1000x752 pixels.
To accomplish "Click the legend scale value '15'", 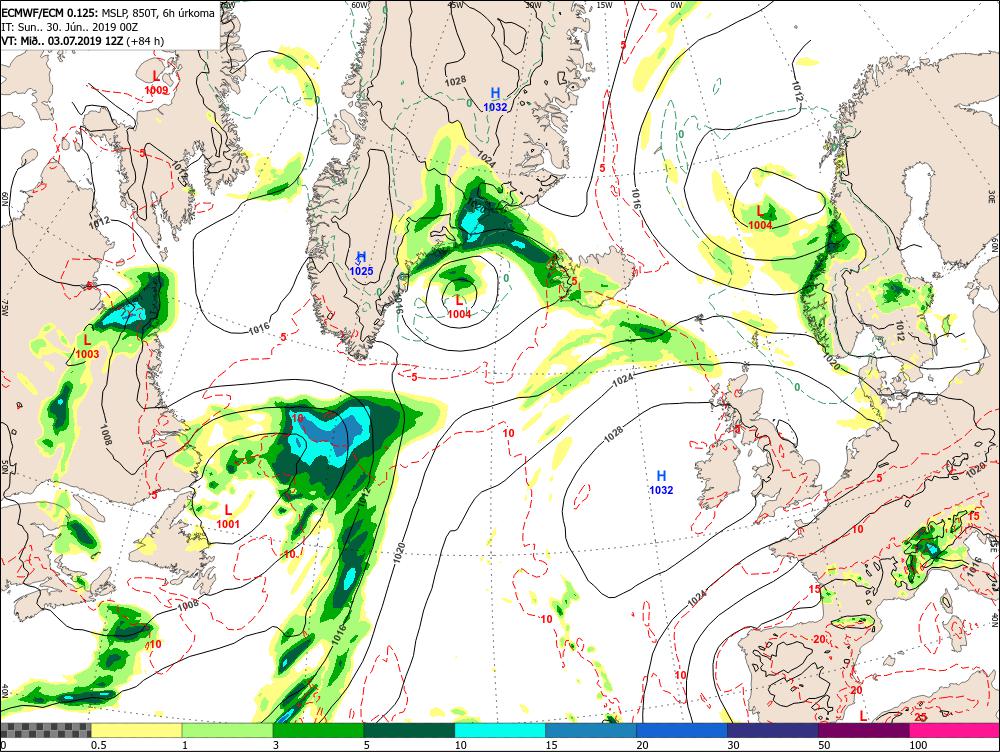I will [x=551, y=745].
